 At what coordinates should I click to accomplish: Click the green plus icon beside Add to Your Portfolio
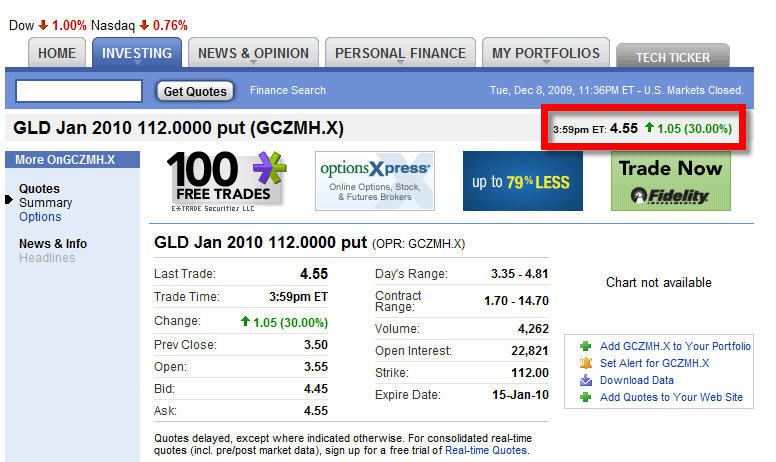585,346
